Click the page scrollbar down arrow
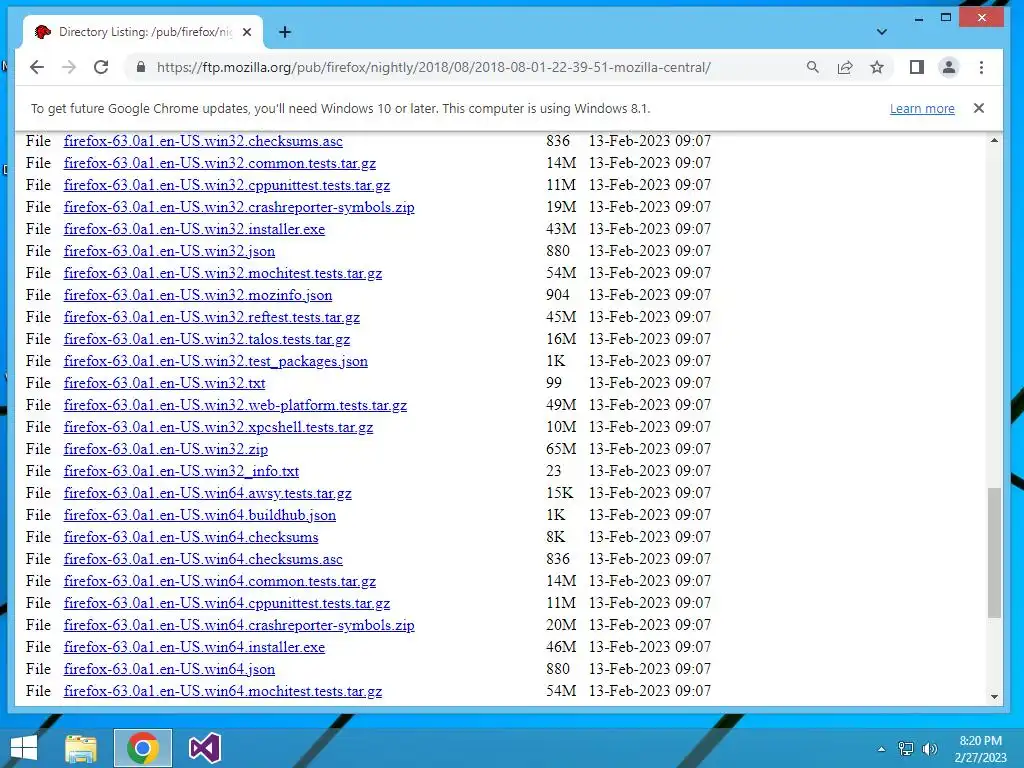Viewport: 1024px width, 768px height. pyautogui.click(x=994, y=697)
